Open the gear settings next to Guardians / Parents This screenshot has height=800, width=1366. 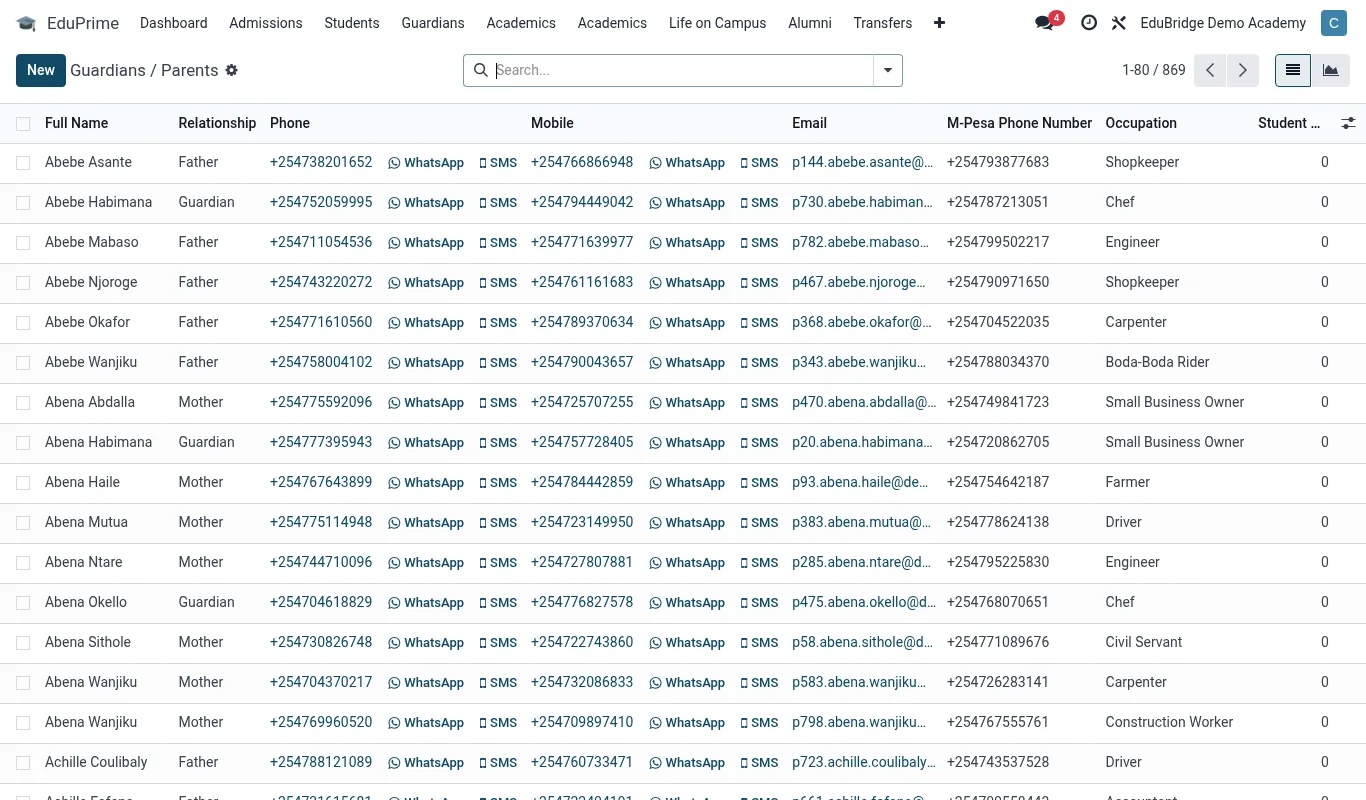[x=232, y=70]
